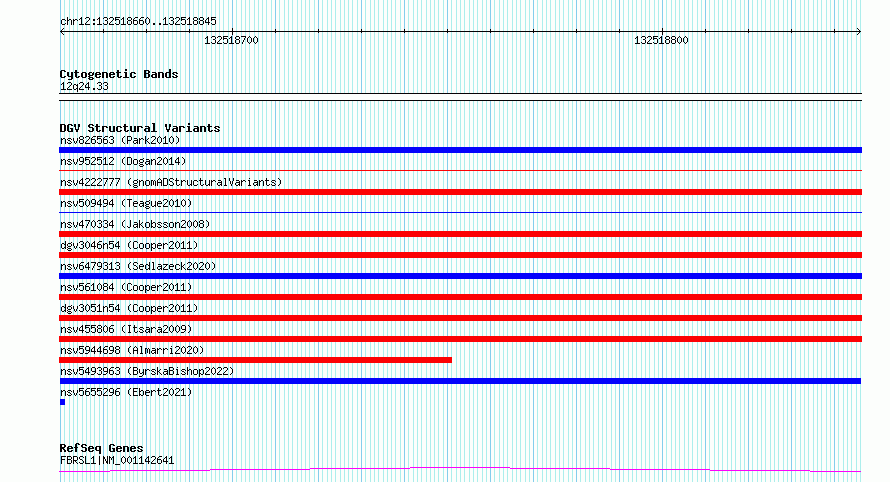Open the nsv561084 (Cooper2011) variant label
Viewport: 890px width, 482px height.
[126, 287]
